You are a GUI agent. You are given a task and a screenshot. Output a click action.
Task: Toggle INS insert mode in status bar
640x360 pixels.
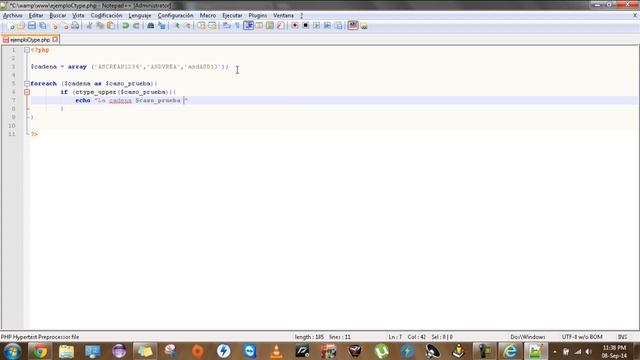coord(622,337)
